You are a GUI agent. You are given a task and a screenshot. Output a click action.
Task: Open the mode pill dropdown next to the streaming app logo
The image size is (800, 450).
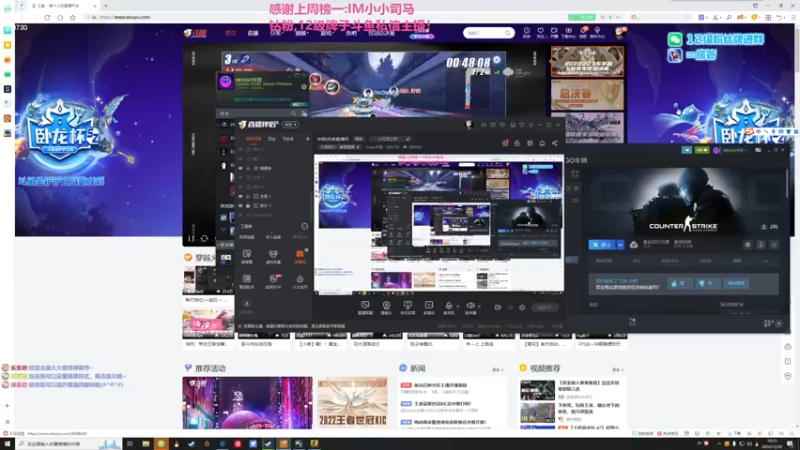tap(290, 124)
